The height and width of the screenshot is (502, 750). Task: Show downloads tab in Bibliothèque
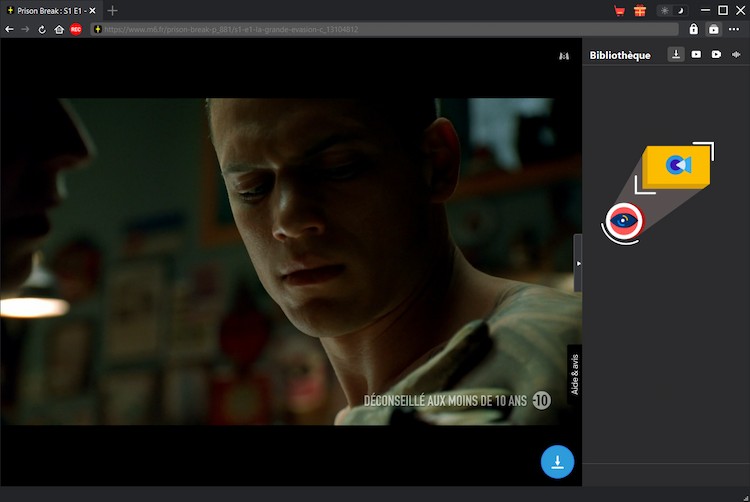pos(676,55)
